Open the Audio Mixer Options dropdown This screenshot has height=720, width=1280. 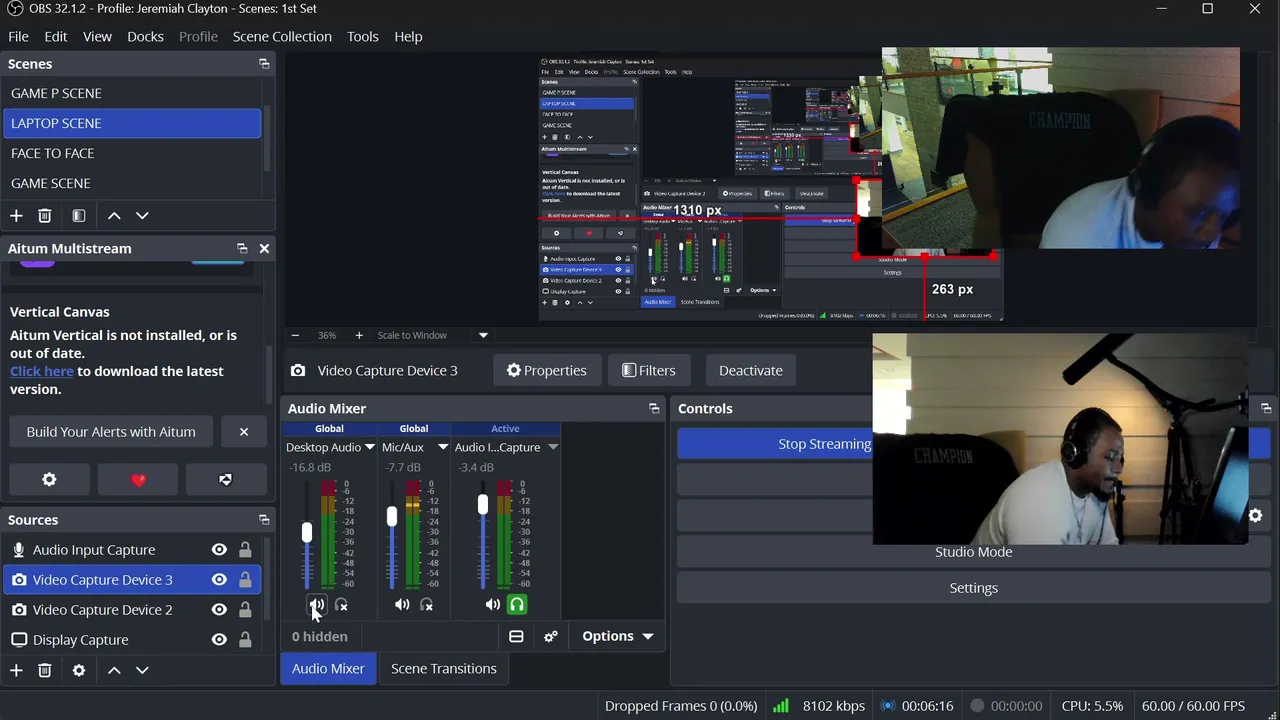[x=617, y=636]
